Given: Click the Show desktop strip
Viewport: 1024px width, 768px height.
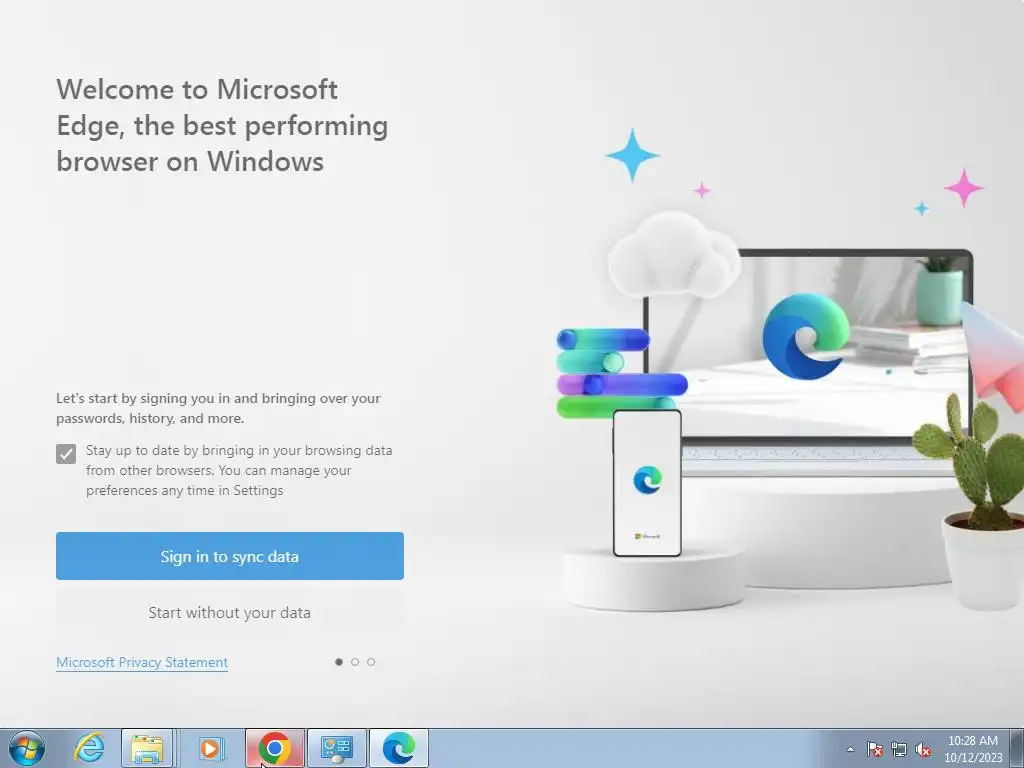Looking at the screenshot, I should click(x=1017, y=748).
